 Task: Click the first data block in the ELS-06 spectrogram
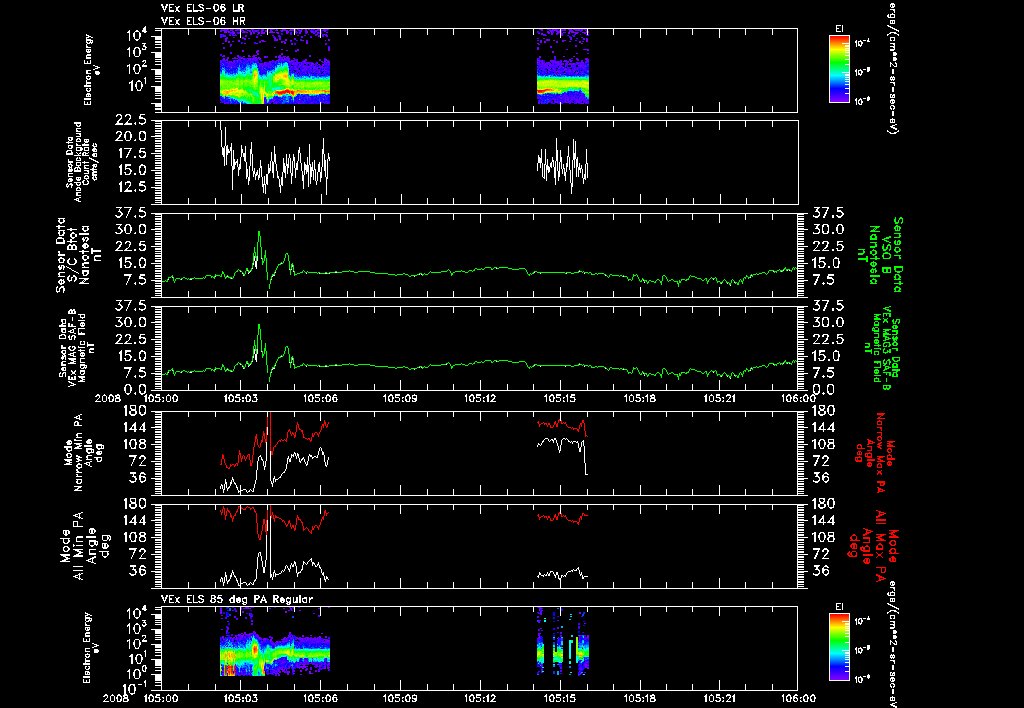(x=275, y=67)
